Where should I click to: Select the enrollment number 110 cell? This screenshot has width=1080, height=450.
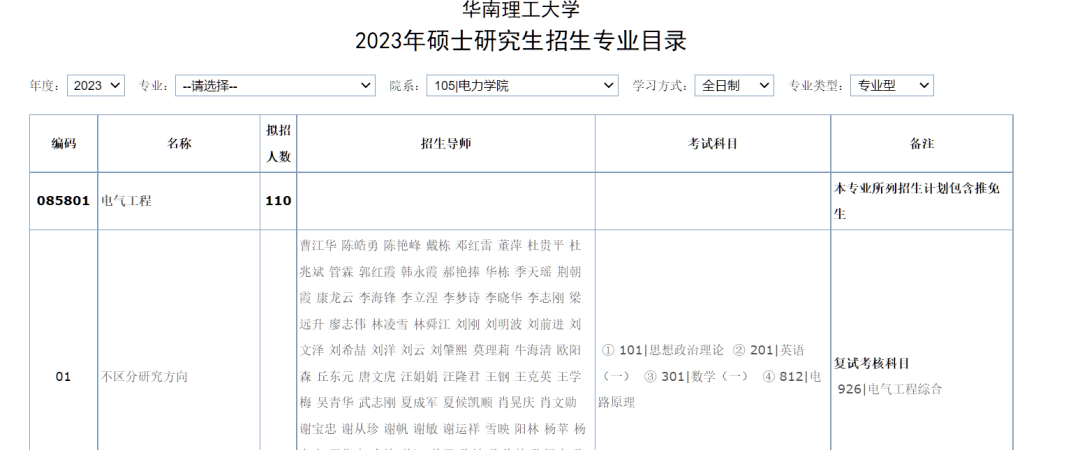278,201
